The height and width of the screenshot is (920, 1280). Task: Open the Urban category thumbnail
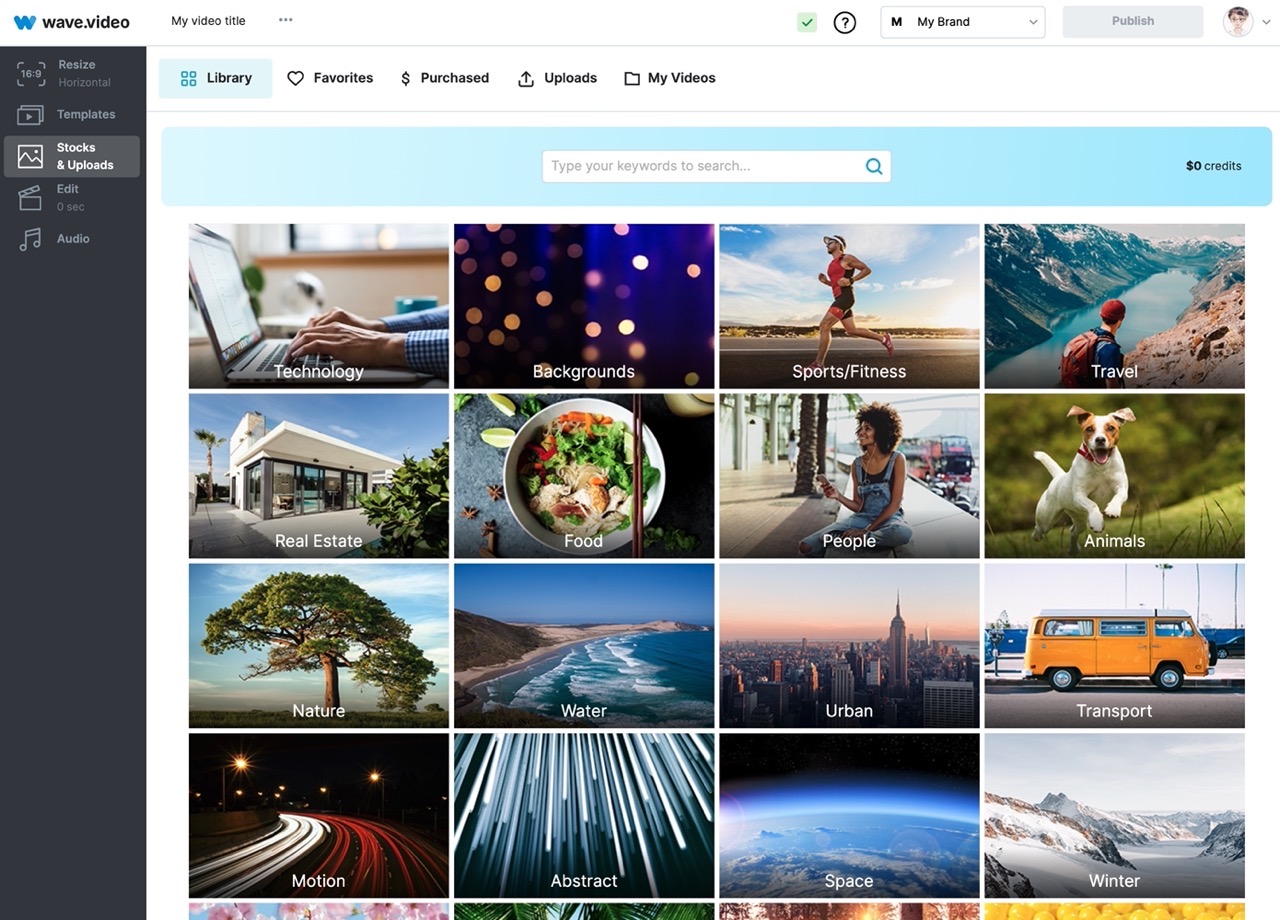click(x=849, y=646)
